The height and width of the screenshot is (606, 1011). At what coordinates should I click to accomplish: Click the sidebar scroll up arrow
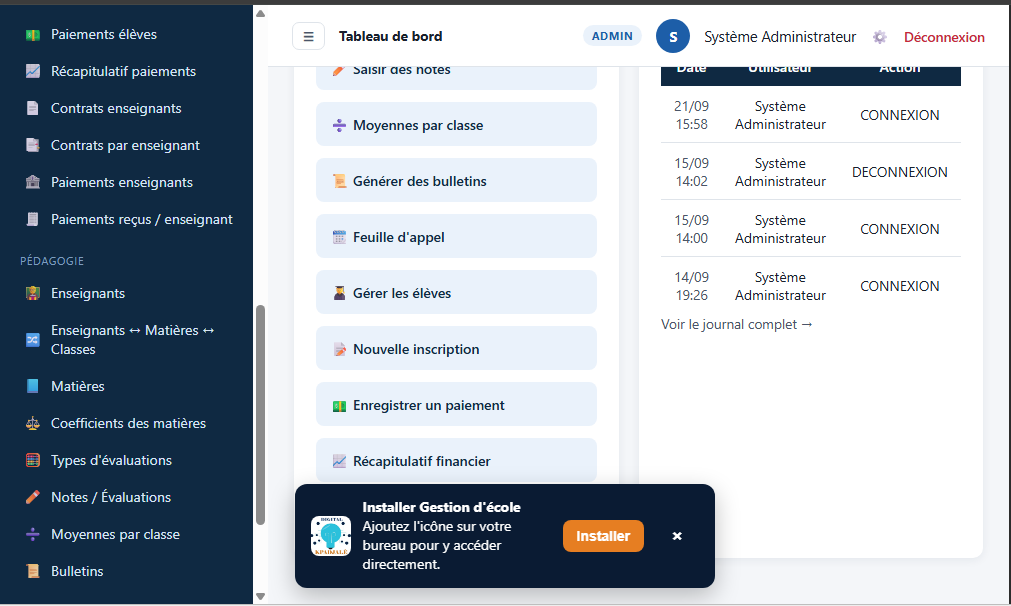point(260,13)
